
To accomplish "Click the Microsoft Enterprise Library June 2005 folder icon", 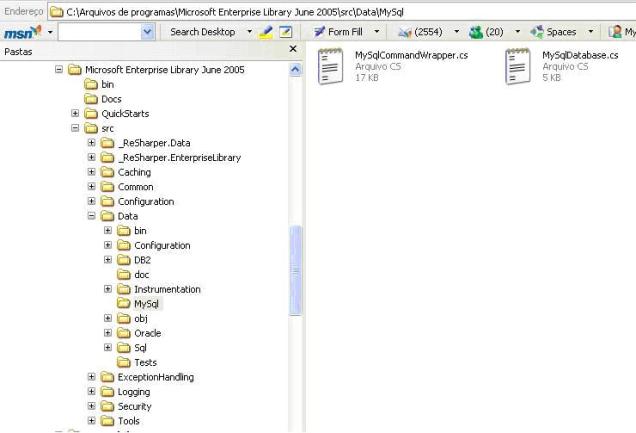I will pos(75,70).
